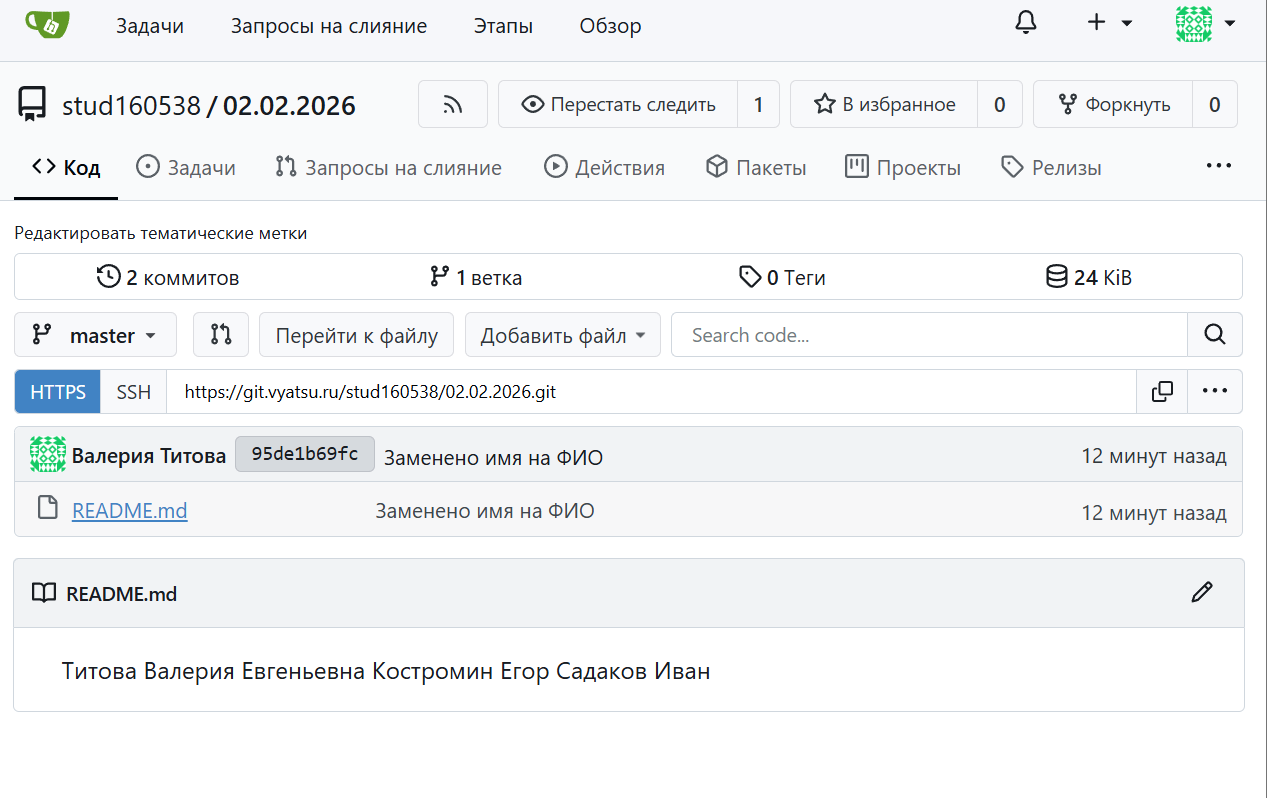Edit README.md with the pencil icon

click(1201, 593)
